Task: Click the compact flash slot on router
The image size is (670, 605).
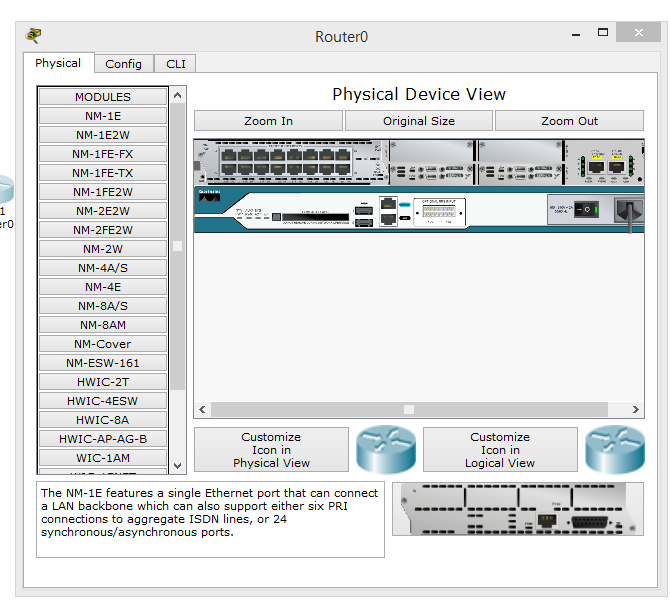Action: [315, 217]
